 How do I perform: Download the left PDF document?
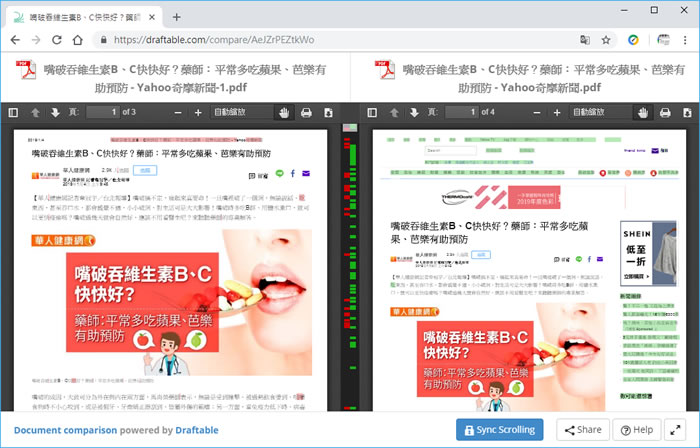pos(328,112)
